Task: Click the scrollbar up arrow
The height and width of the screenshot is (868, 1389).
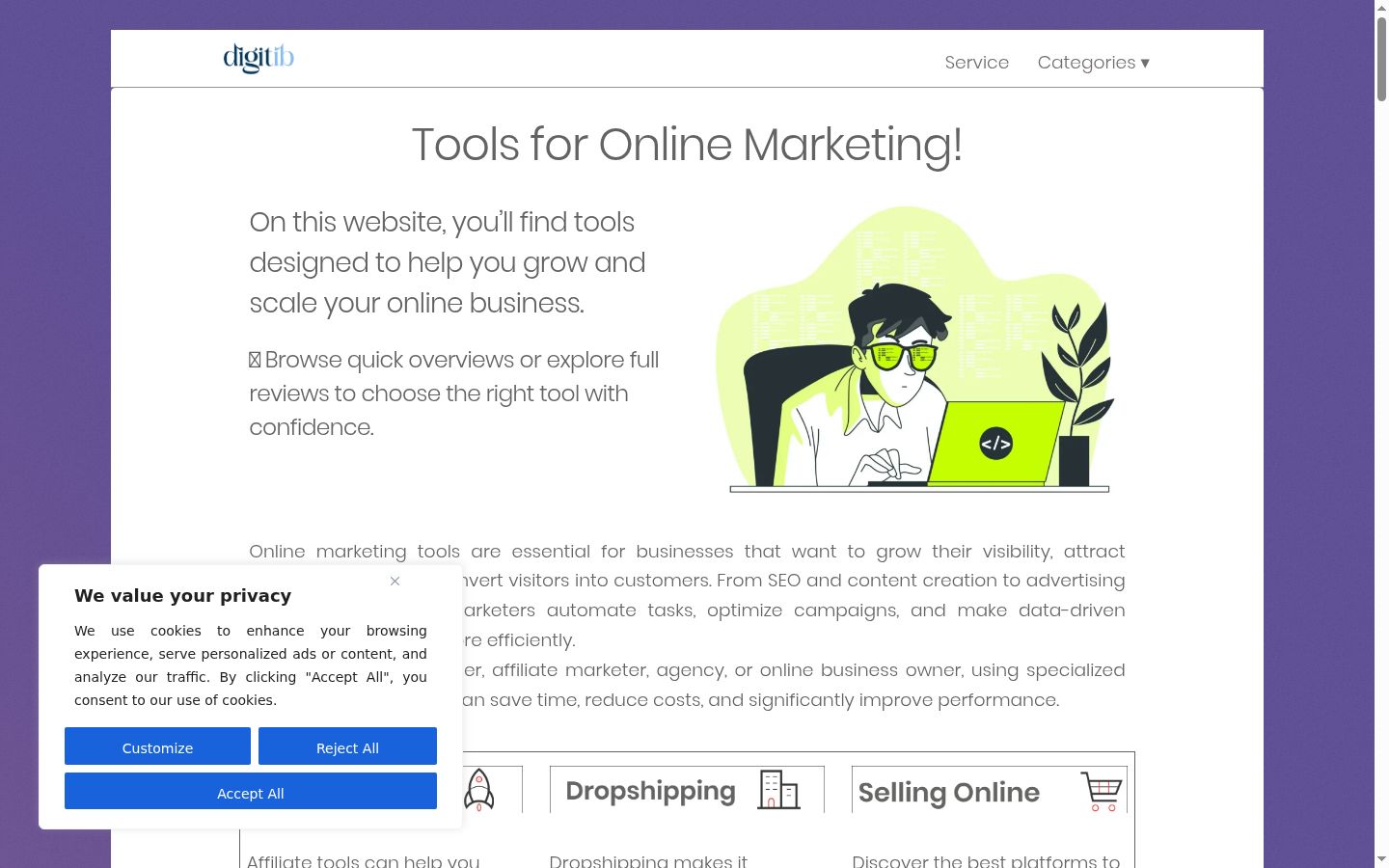Action: tap(1381, 7)
